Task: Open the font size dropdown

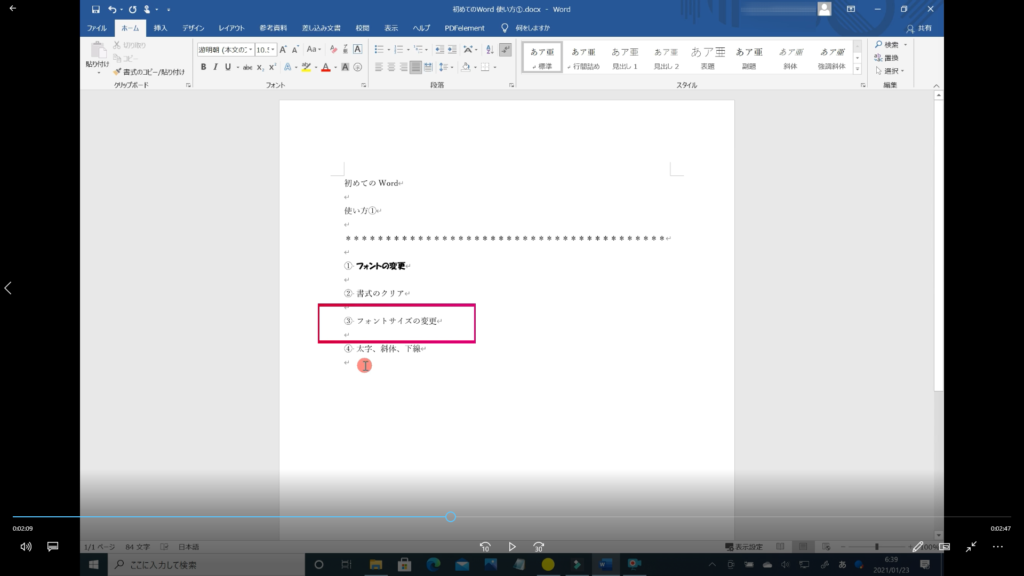Action: coord(273,49)
